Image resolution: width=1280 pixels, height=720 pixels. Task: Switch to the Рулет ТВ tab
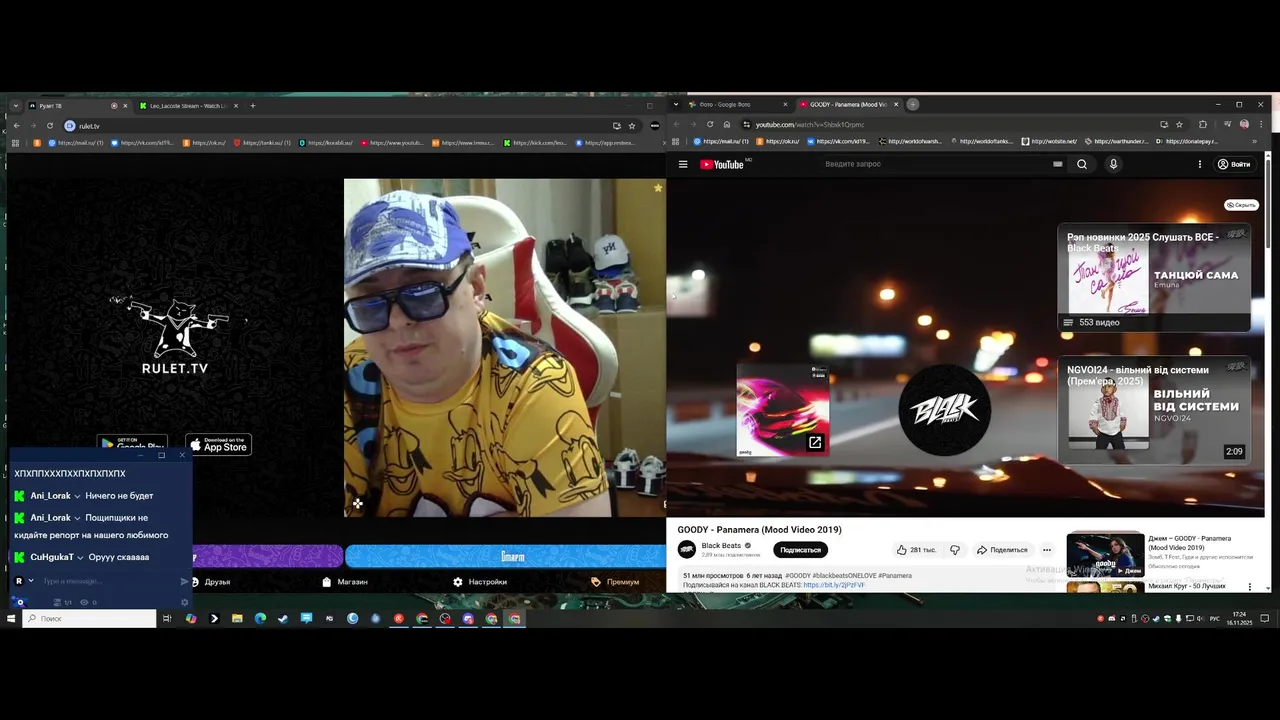click(78, 106)
